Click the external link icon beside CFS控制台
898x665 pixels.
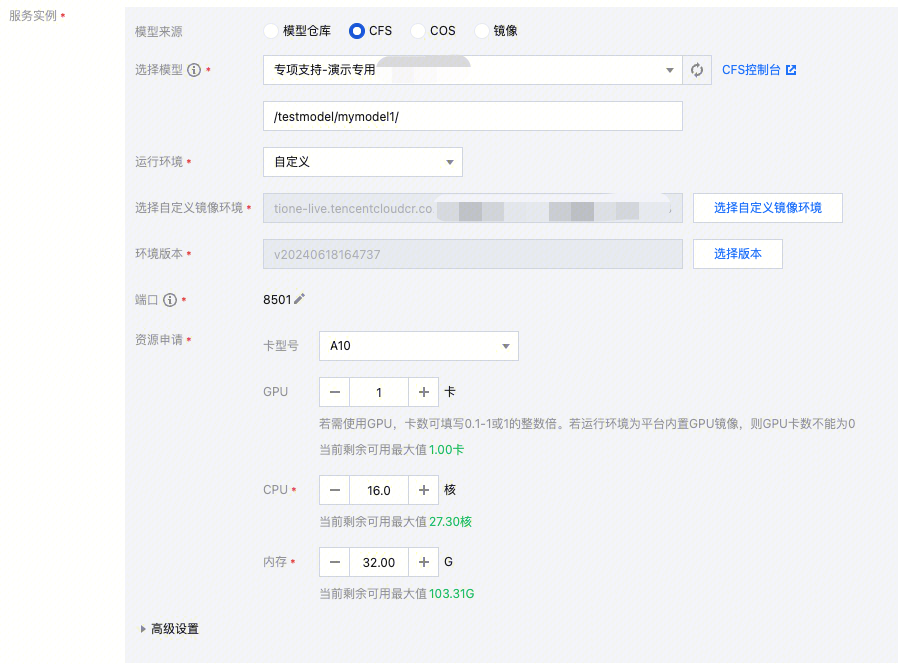pyautogui.click(x=791, y=70)
